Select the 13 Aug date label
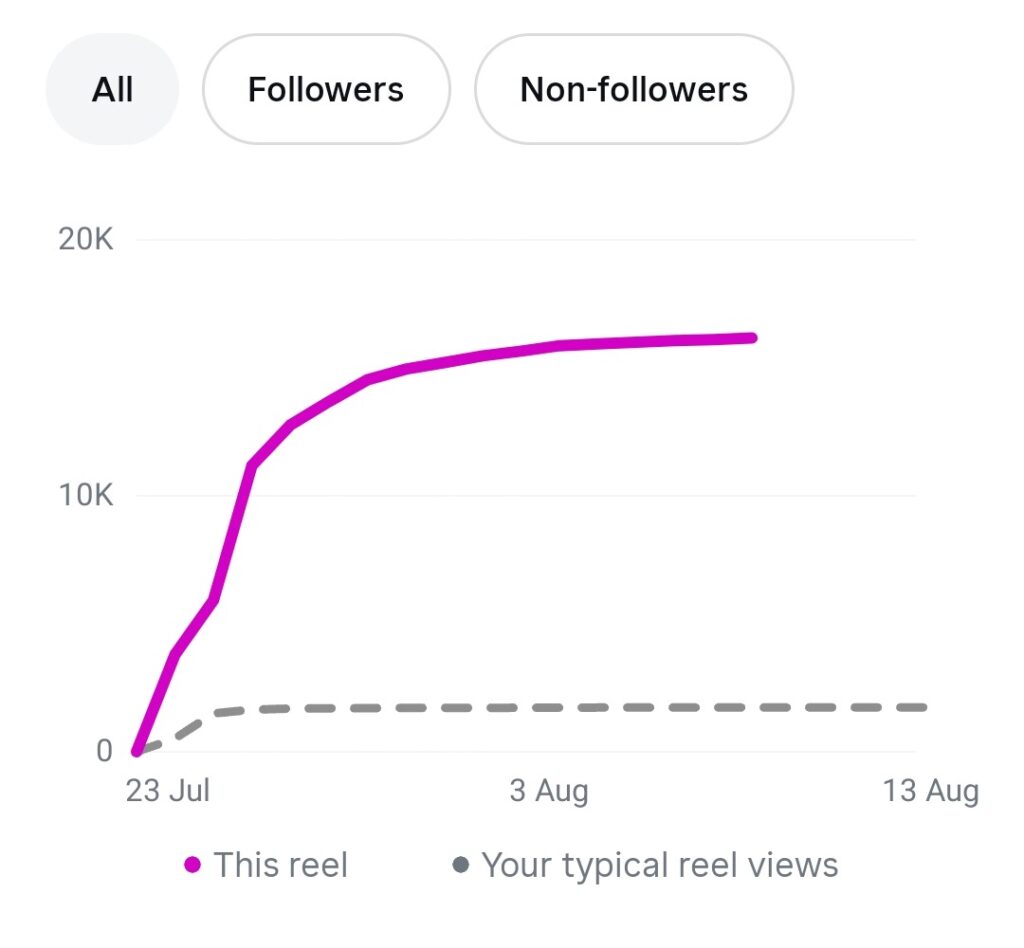 pyautogui.click(x=930, y=790)
